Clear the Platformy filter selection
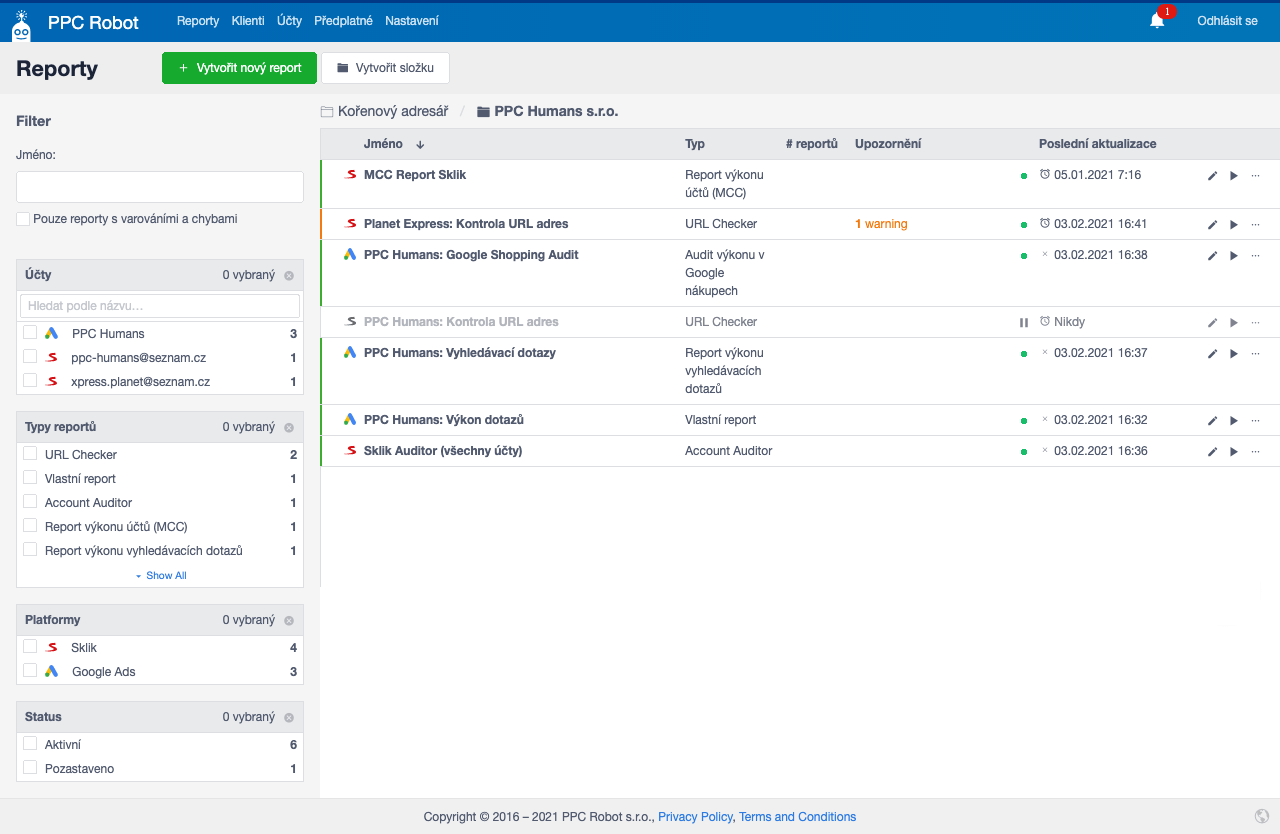 pyautogui.click(x=289, y=620)
